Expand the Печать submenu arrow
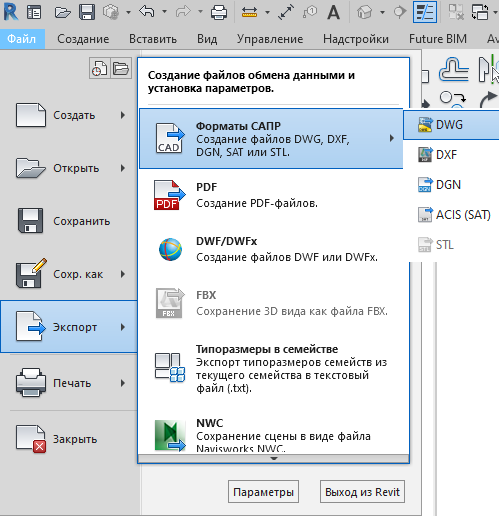Screen dimensions: 499x516 click(x=123, y=383)
